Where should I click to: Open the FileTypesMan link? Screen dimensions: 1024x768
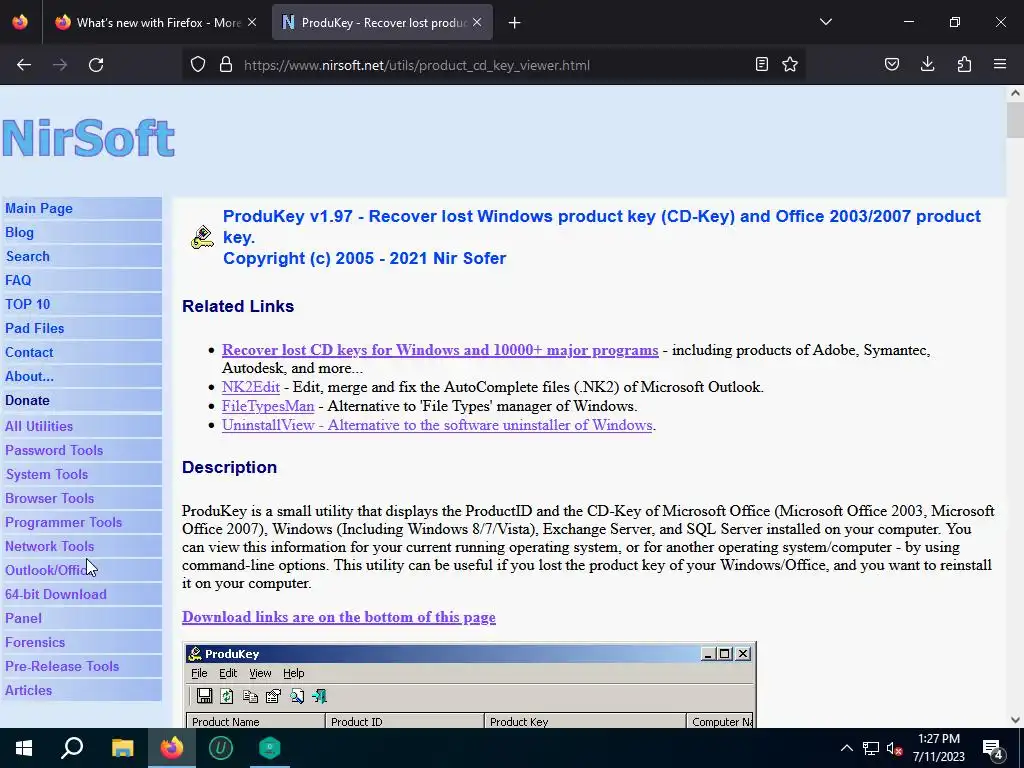point(268,406)
